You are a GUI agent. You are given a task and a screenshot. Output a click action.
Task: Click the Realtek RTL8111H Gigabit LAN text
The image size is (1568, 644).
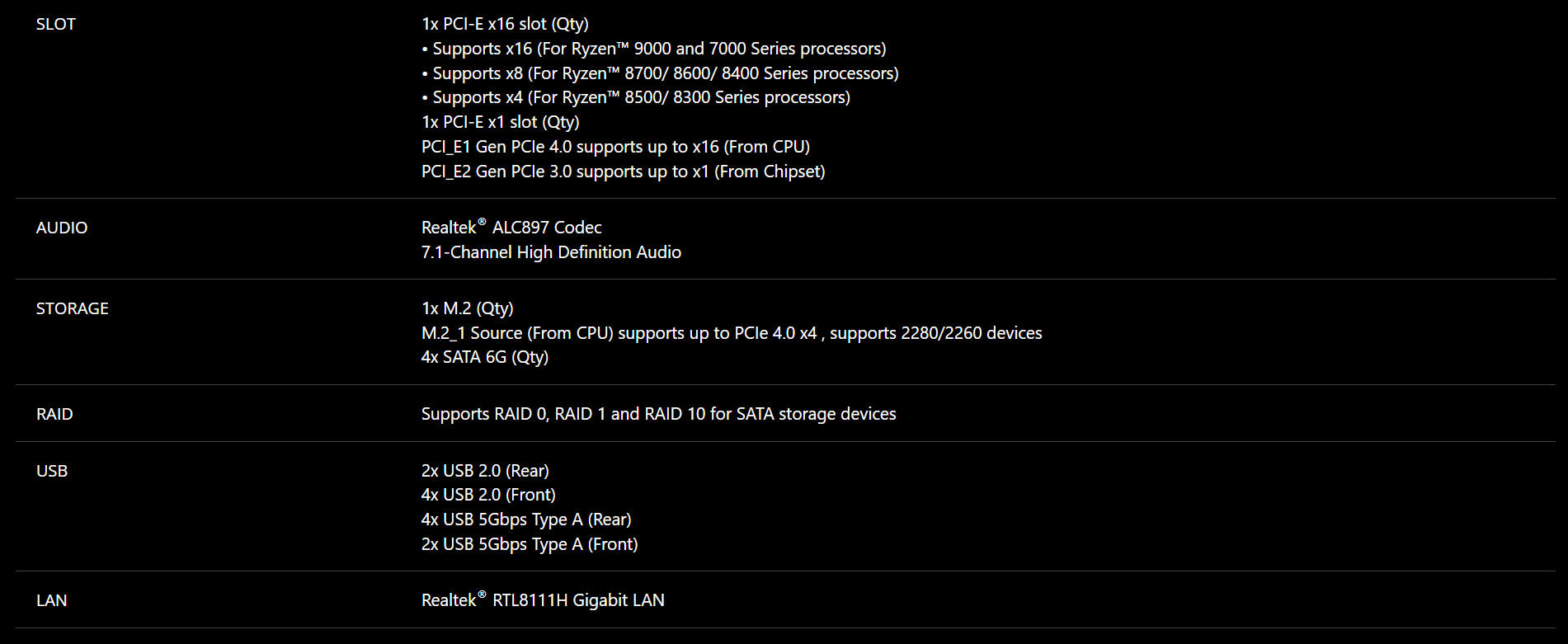[543, 600]
